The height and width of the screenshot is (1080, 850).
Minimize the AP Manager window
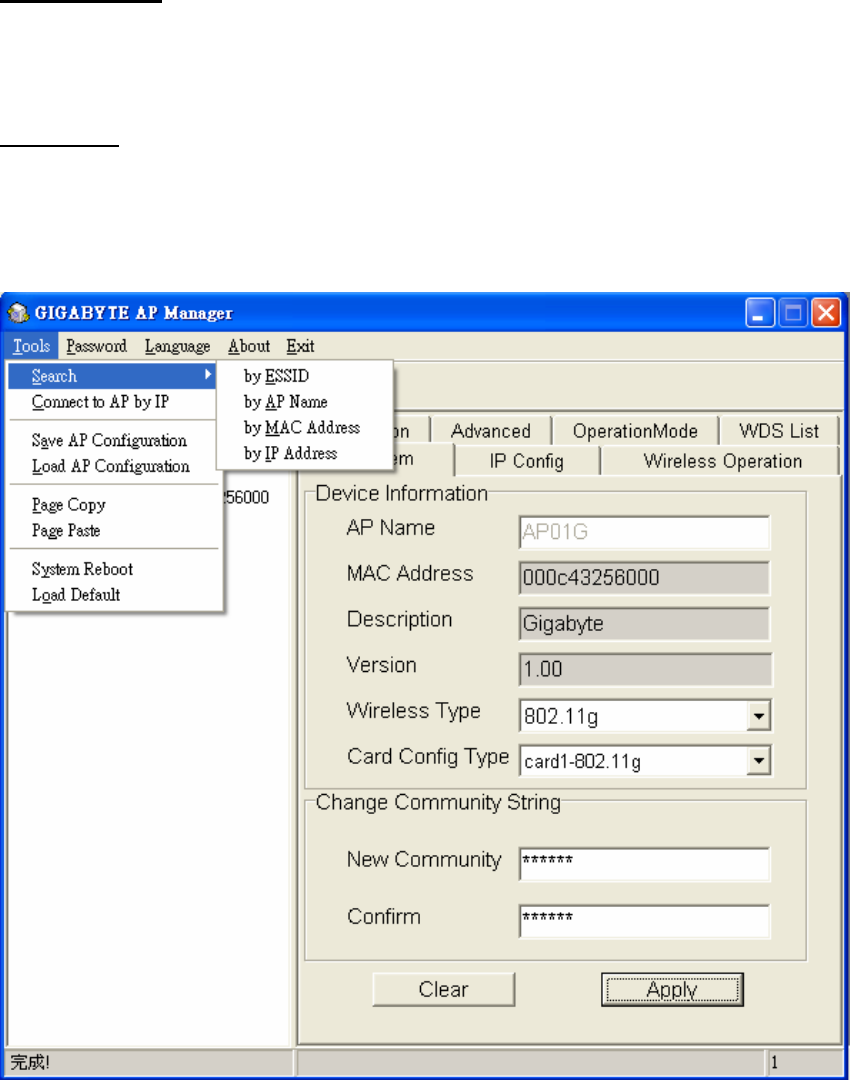760,313
